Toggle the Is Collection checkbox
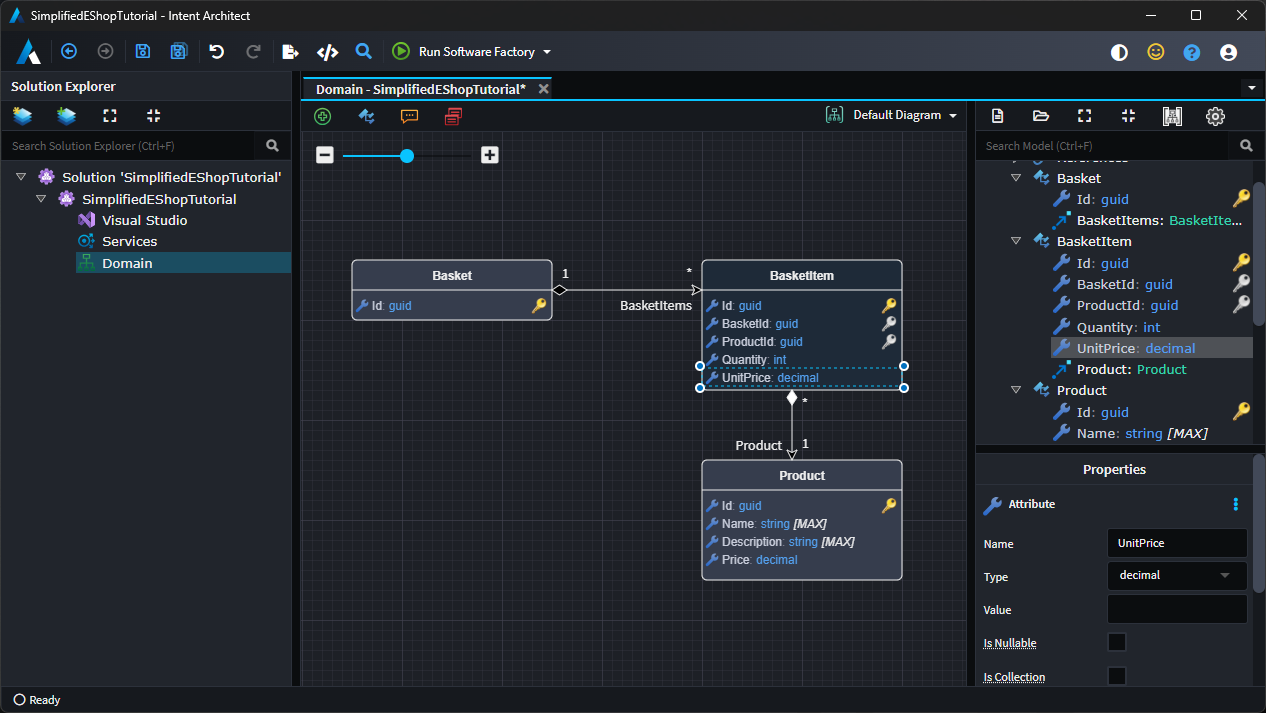The image size is (1266, 713). pyautogui.click(x=1117, y=676)
